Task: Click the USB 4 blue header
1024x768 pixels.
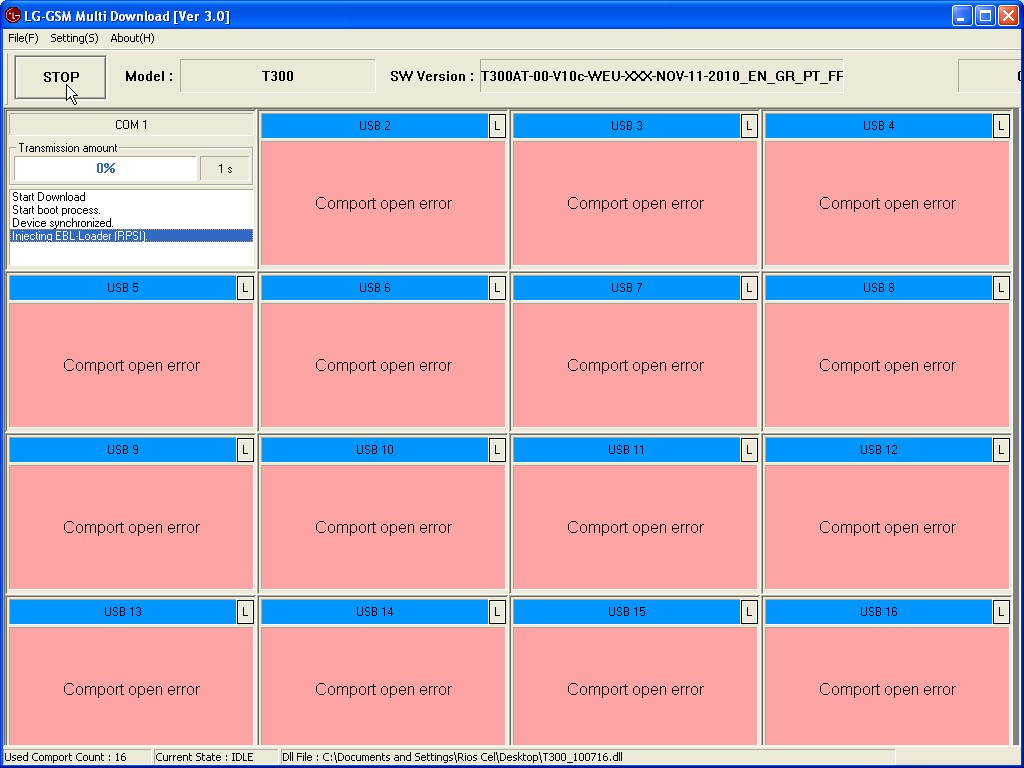Action: pos(878,126)
